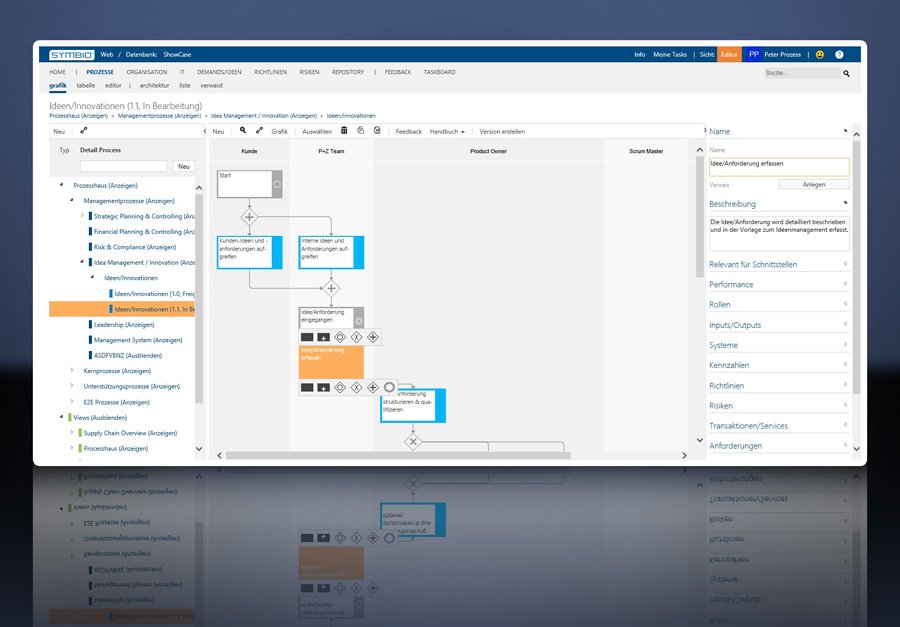Click Auswählen in diagram toolbar
The image size is (900, 627).
point(317,131)
